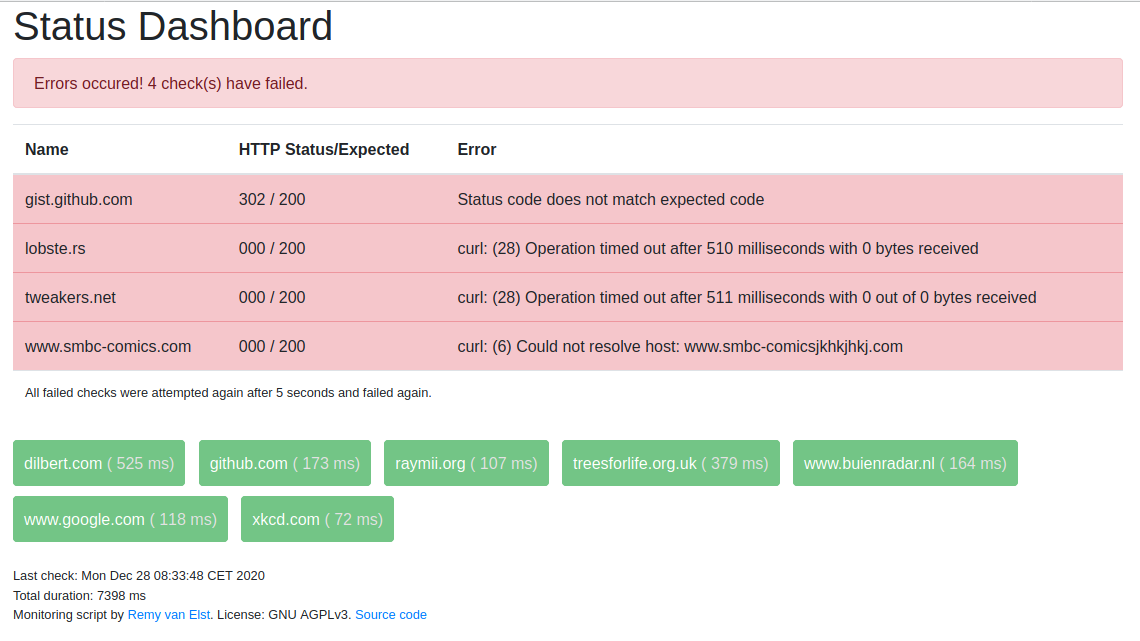
Task: Click the Total duration 7398 ms line
Action: click(79, 596)
